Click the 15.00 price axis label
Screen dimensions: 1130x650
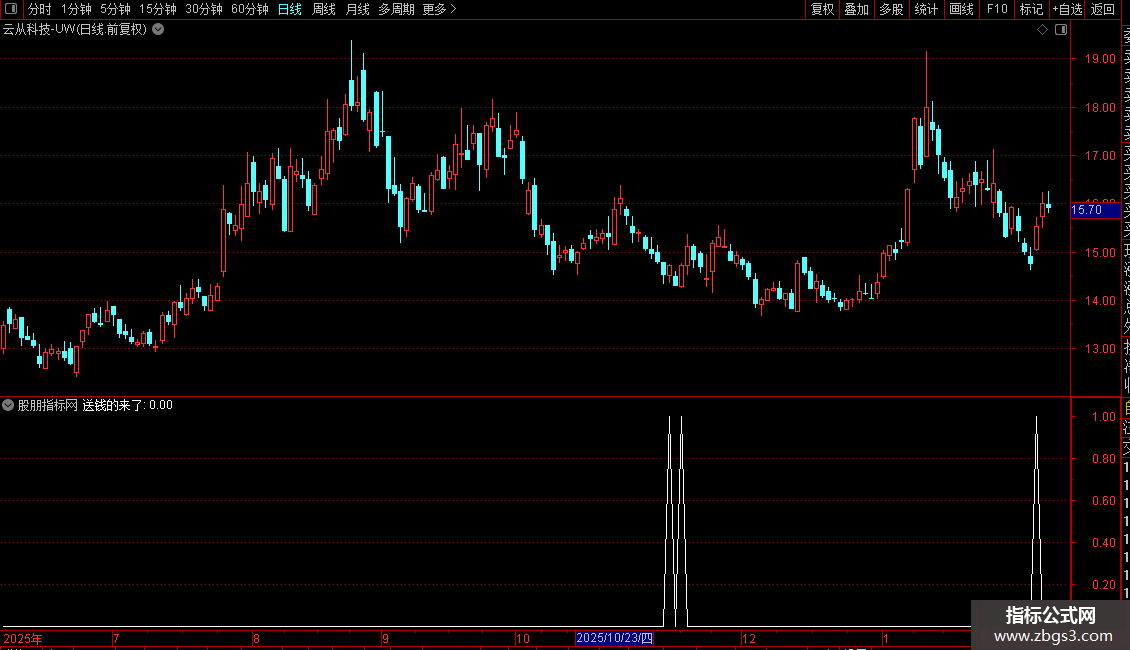click(x=1100, y=253)
